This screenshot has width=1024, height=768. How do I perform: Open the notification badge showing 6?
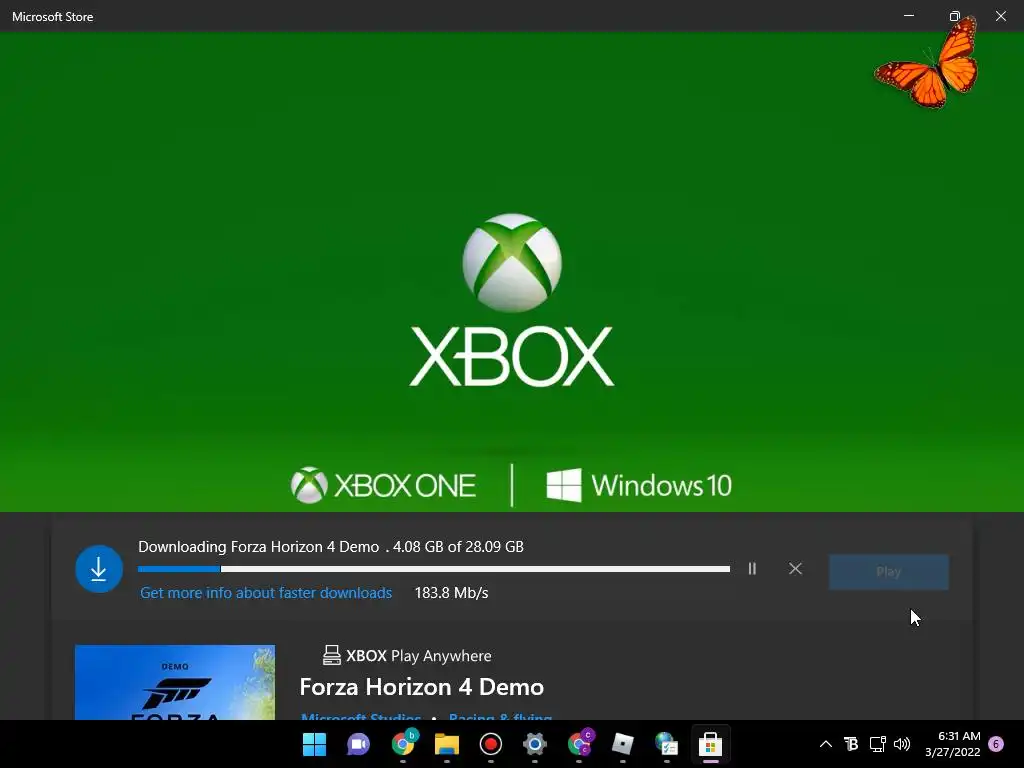(x=996, y=744)
